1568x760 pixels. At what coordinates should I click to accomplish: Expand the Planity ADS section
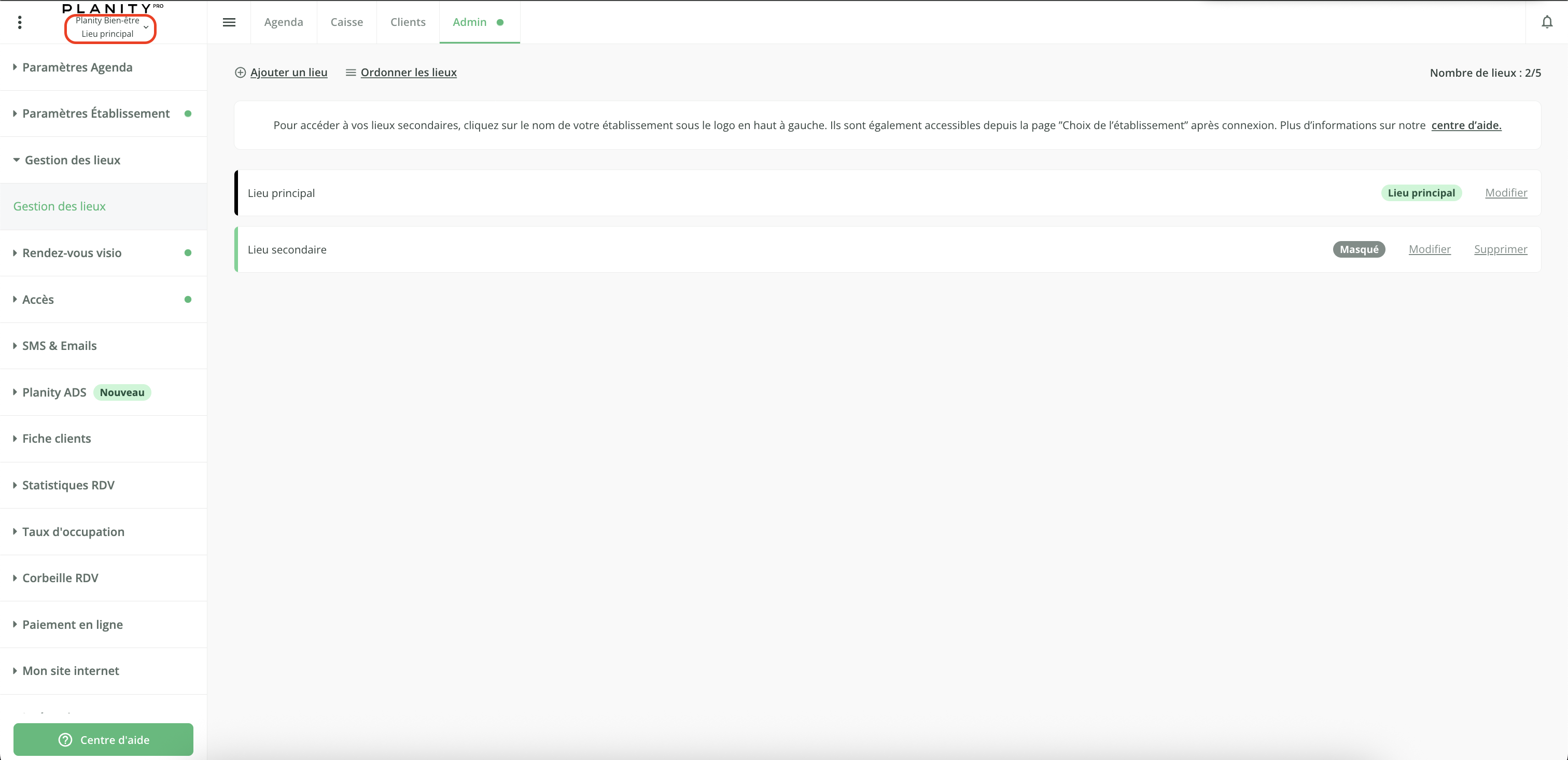[54, 392]
